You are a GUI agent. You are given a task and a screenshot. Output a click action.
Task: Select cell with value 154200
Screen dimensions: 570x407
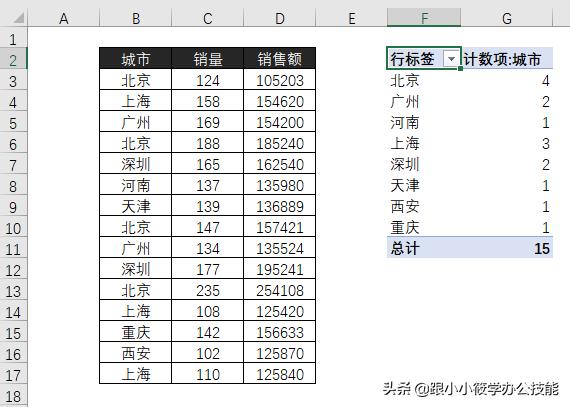[280, 122]
